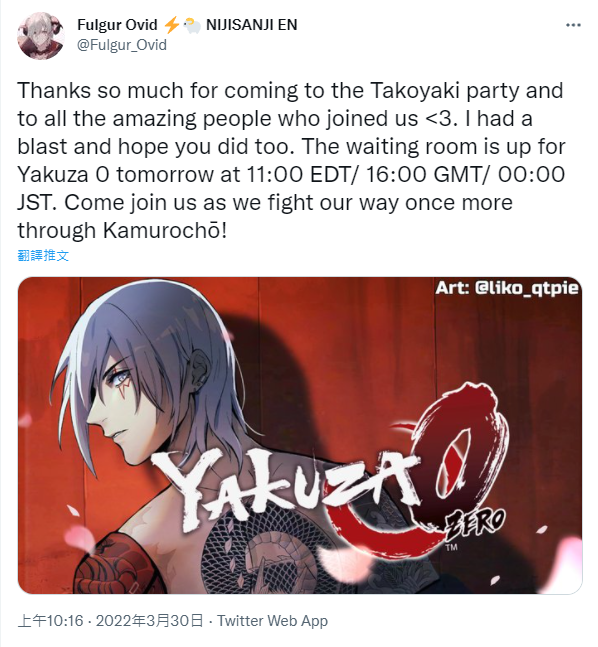Click the lightning bolt emoji beside the name
The image size is (598, 647).
pyautogui.click(x=172, y=25)
